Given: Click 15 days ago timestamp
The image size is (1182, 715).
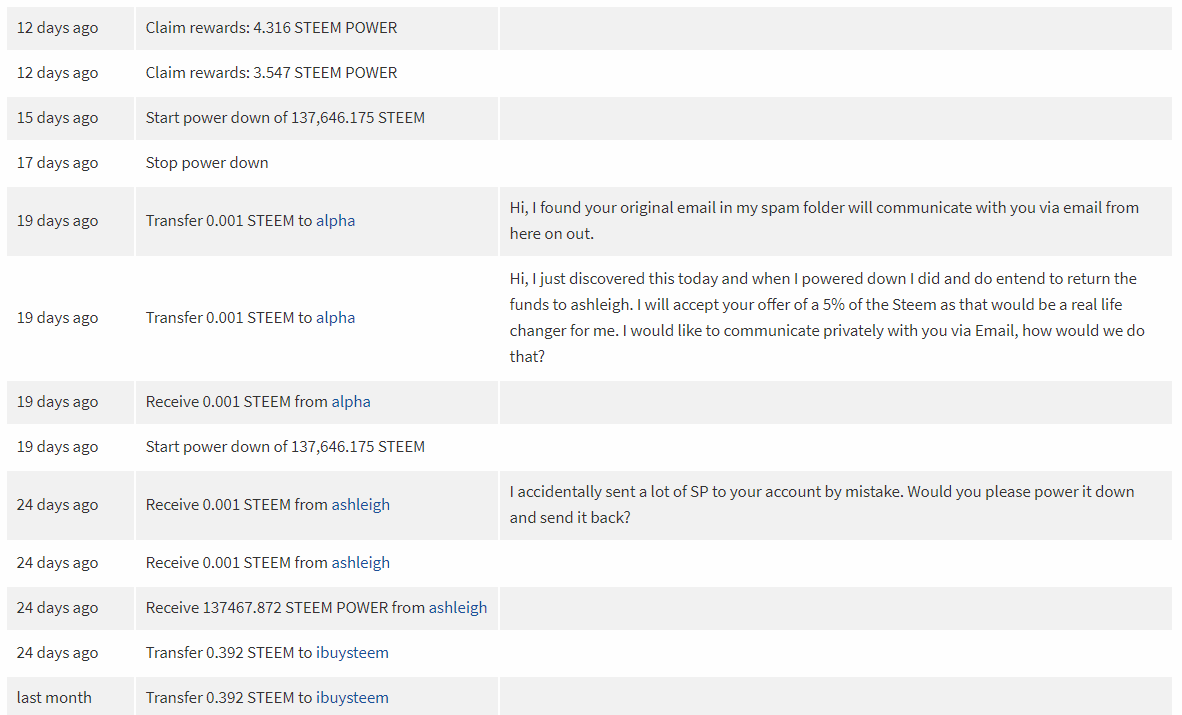Looking at the screenshot, I should [x=57, y=118].
